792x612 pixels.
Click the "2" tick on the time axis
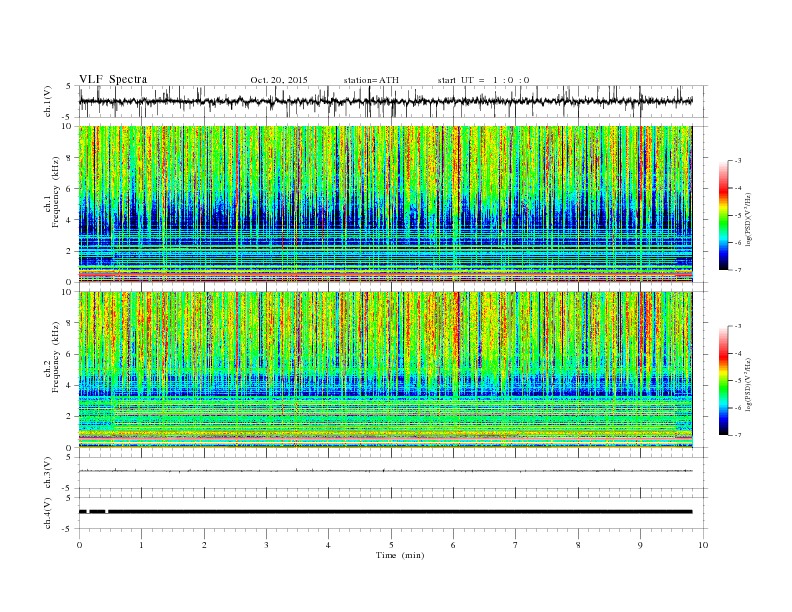point(204,545)
